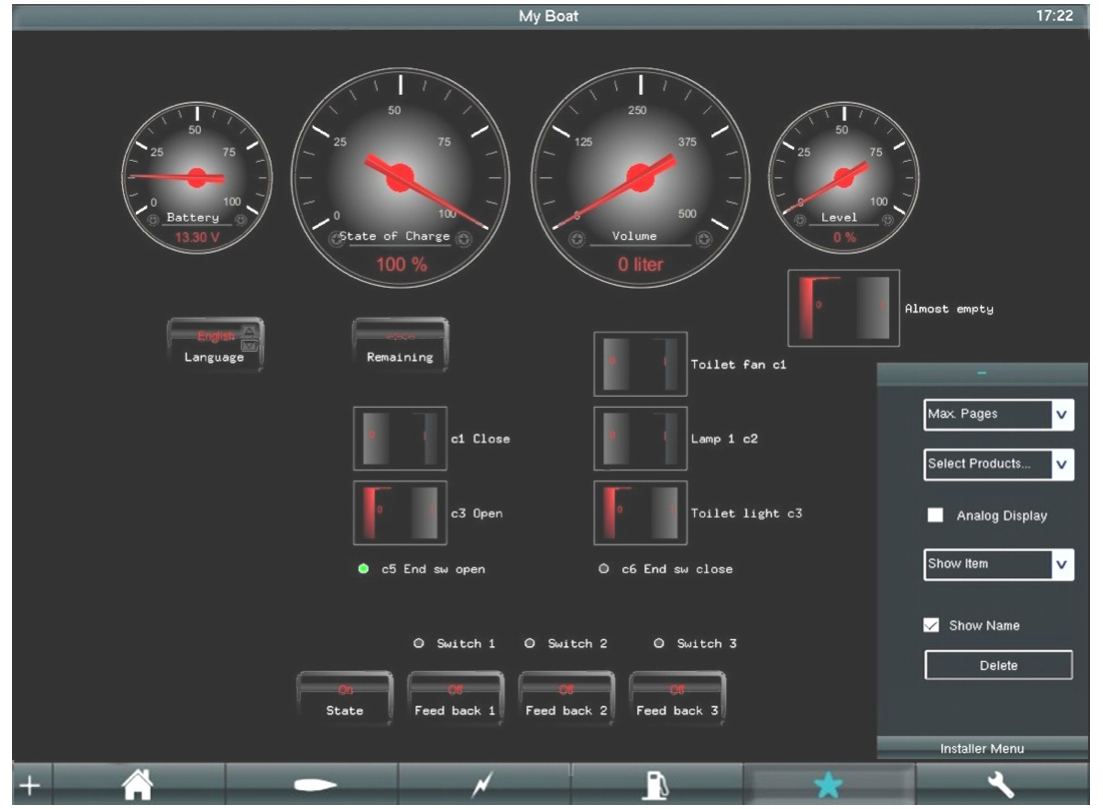Click the 0 liter volume reading
This screenshot has width=1103, height=809.
click(640, 265)
